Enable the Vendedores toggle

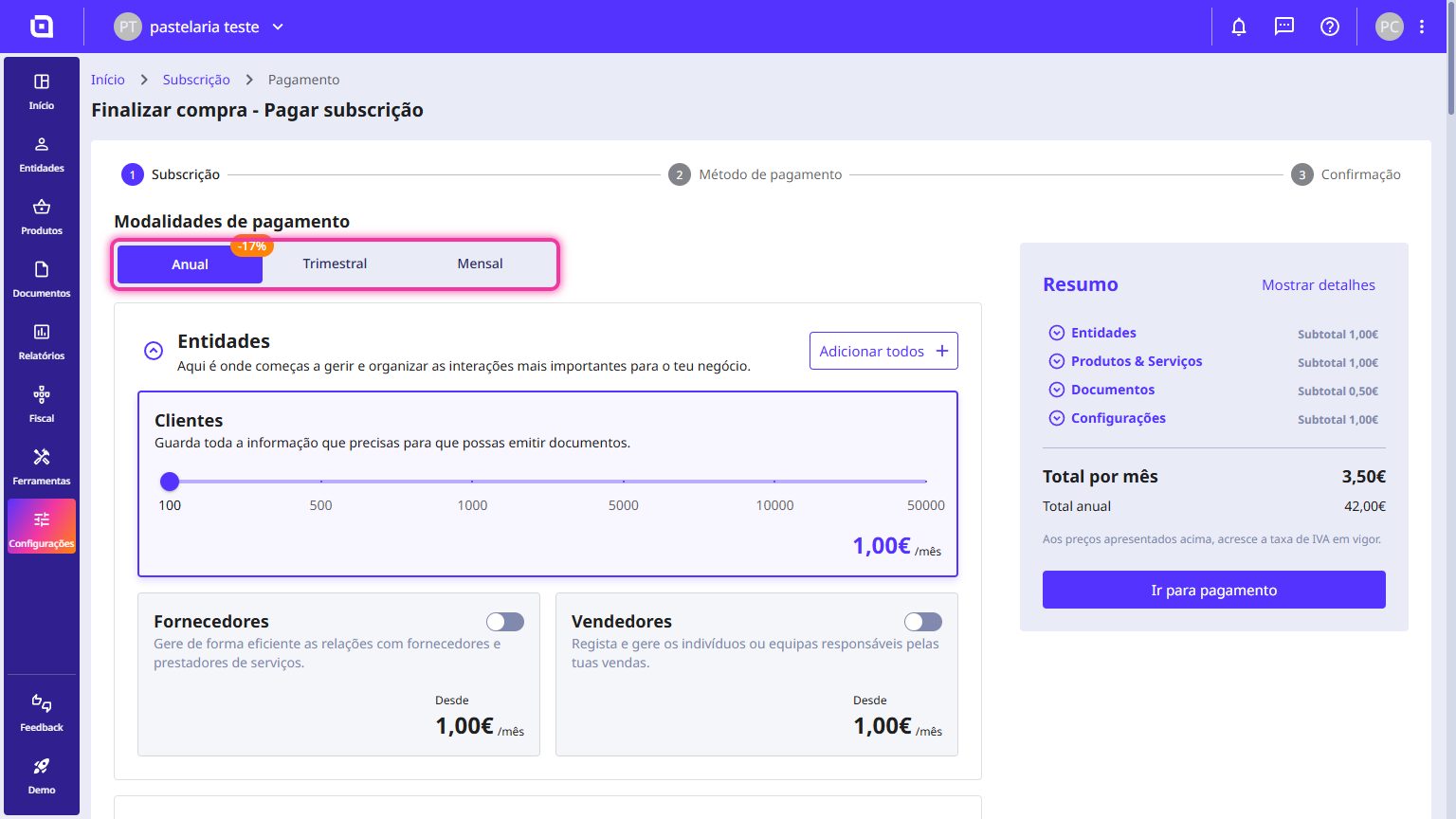click(923, 622)
